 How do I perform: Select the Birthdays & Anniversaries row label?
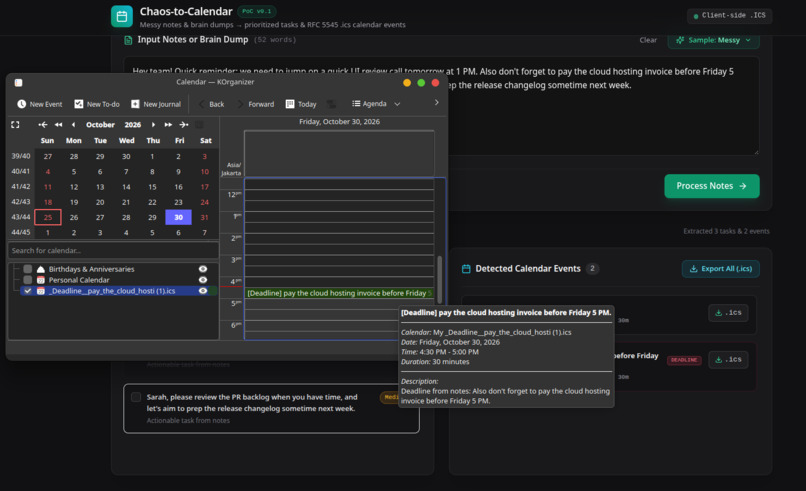point(91,269)
